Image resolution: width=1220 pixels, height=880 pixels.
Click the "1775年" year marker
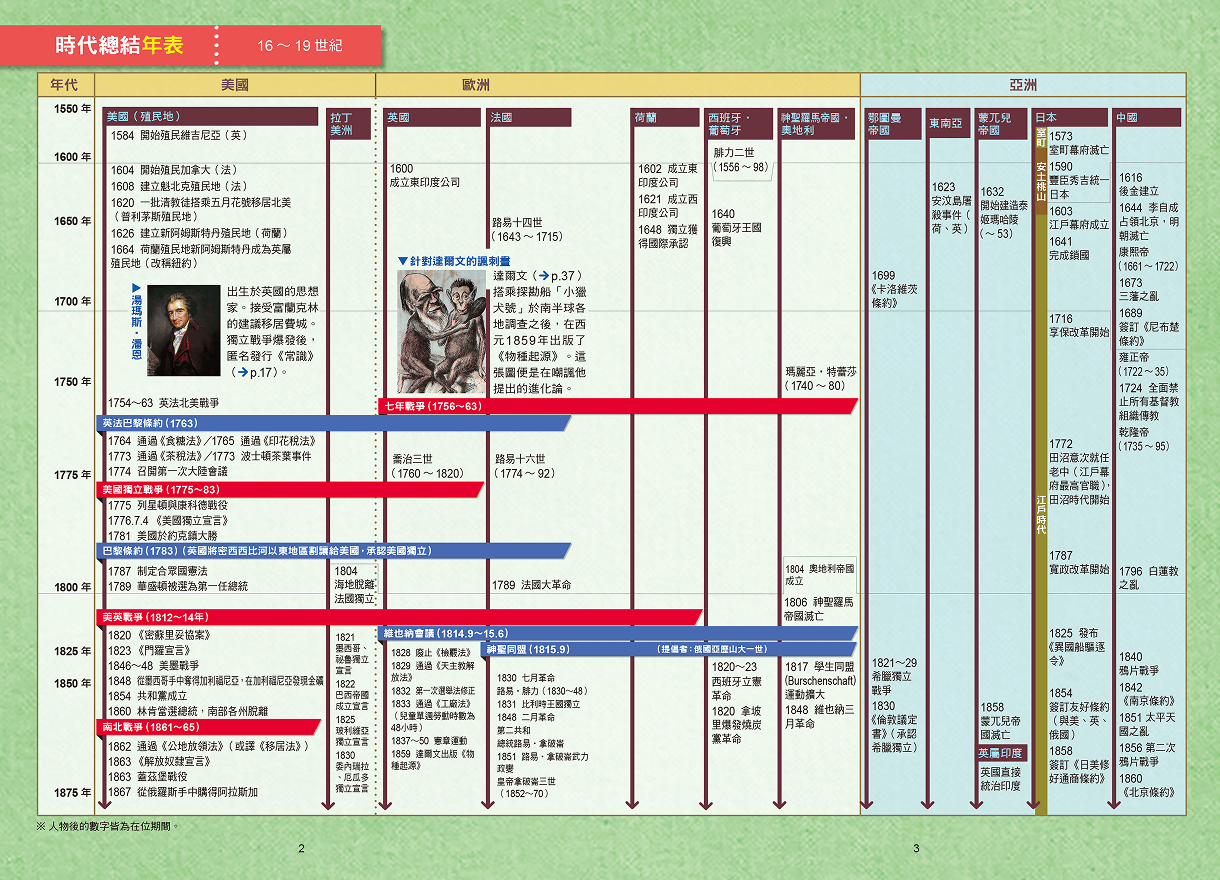[72, 475]
